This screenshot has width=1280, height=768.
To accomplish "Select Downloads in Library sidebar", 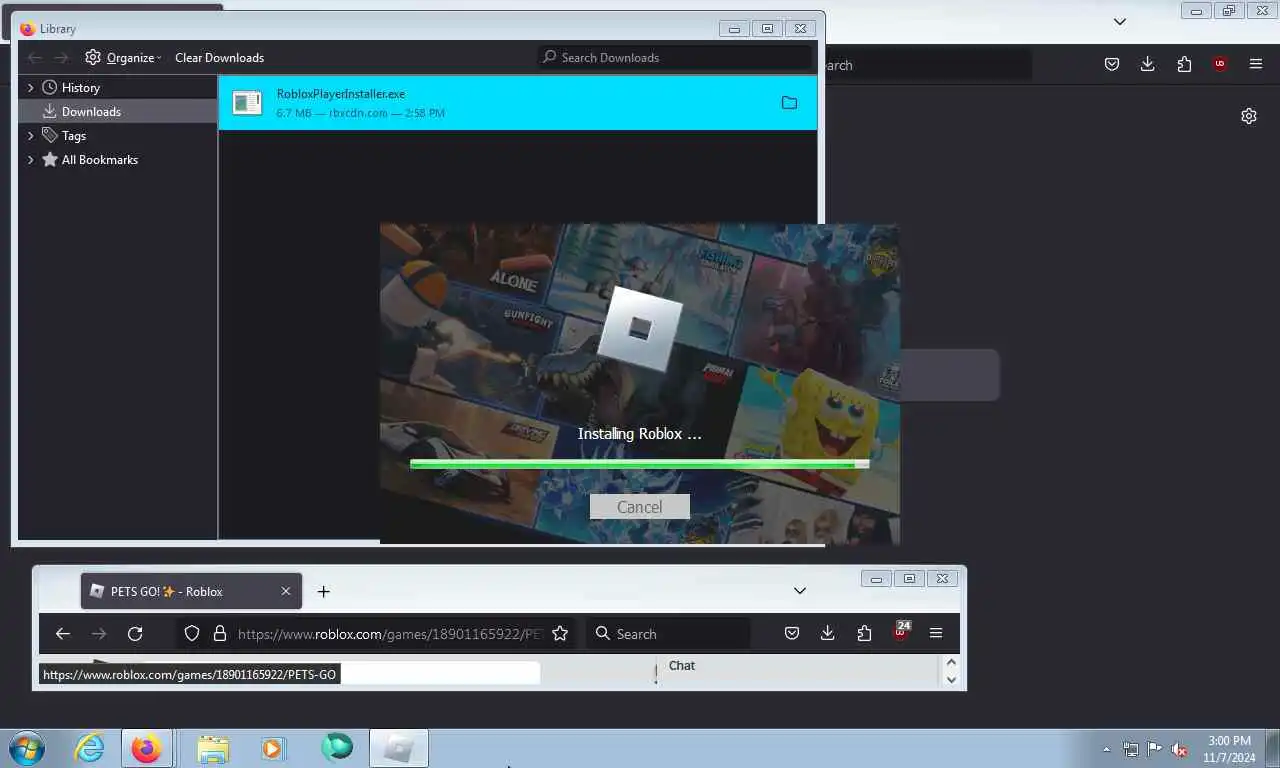I will click(x=91, y=111).
